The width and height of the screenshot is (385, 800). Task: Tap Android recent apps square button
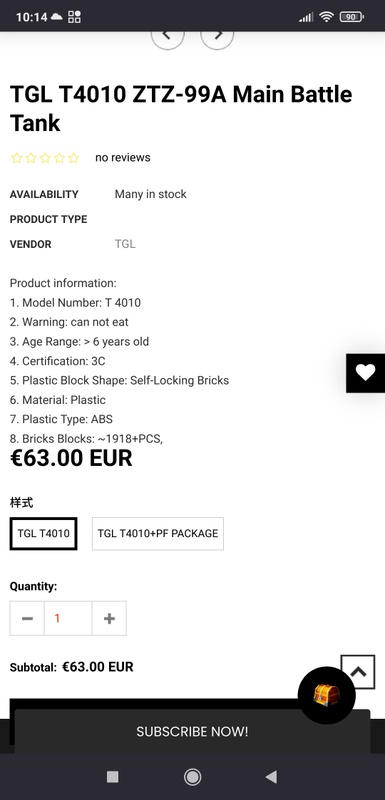click(113, 777)
